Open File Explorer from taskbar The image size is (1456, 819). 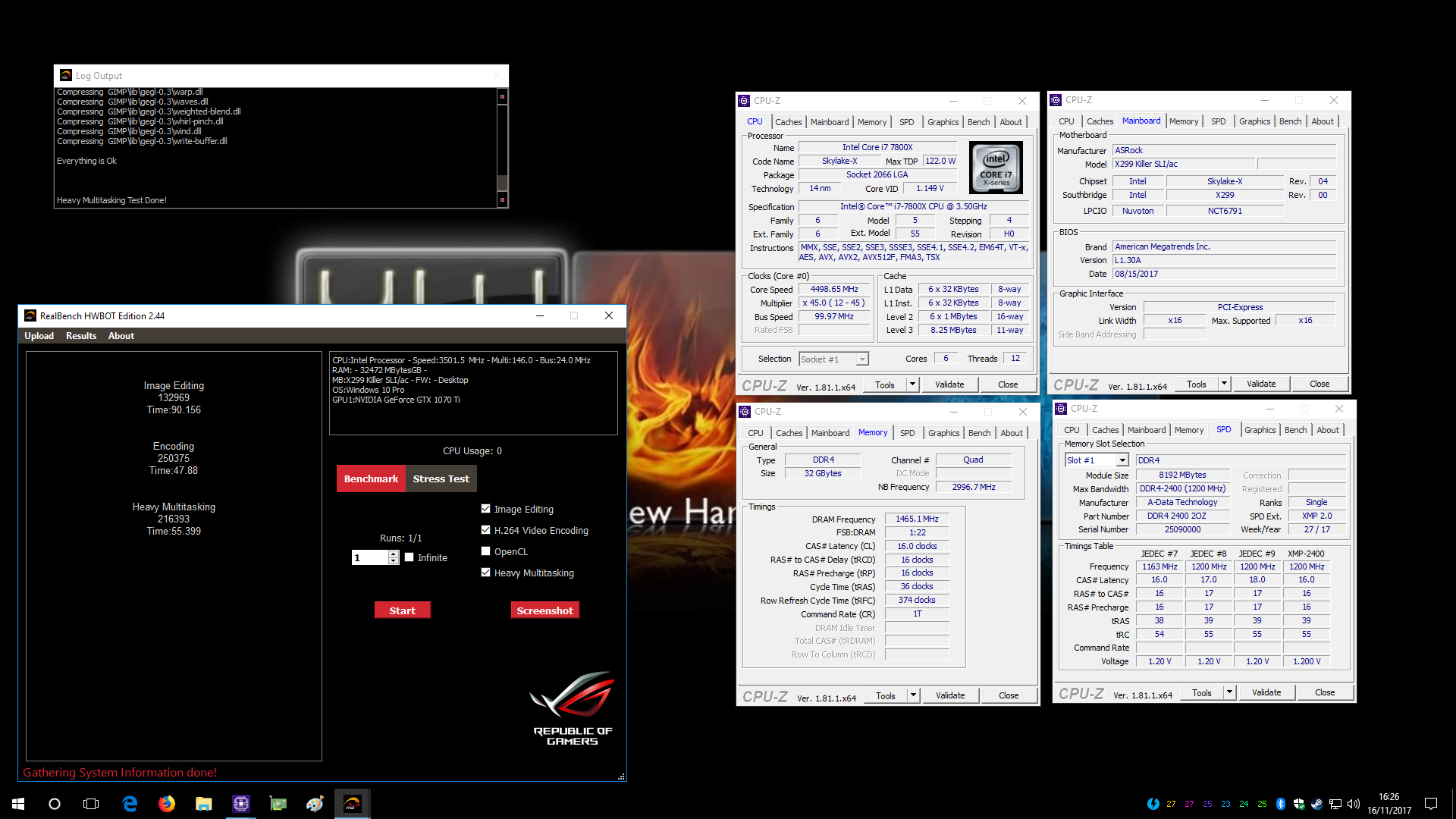point(203,804)
